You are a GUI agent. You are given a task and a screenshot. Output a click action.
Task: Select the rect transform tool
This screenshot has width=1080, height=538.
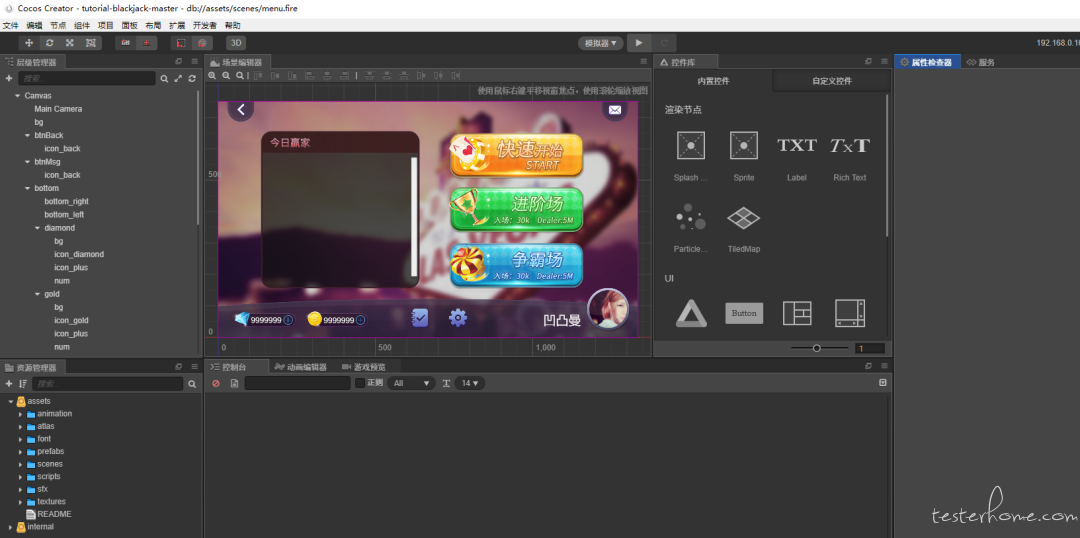pos(90,43)
